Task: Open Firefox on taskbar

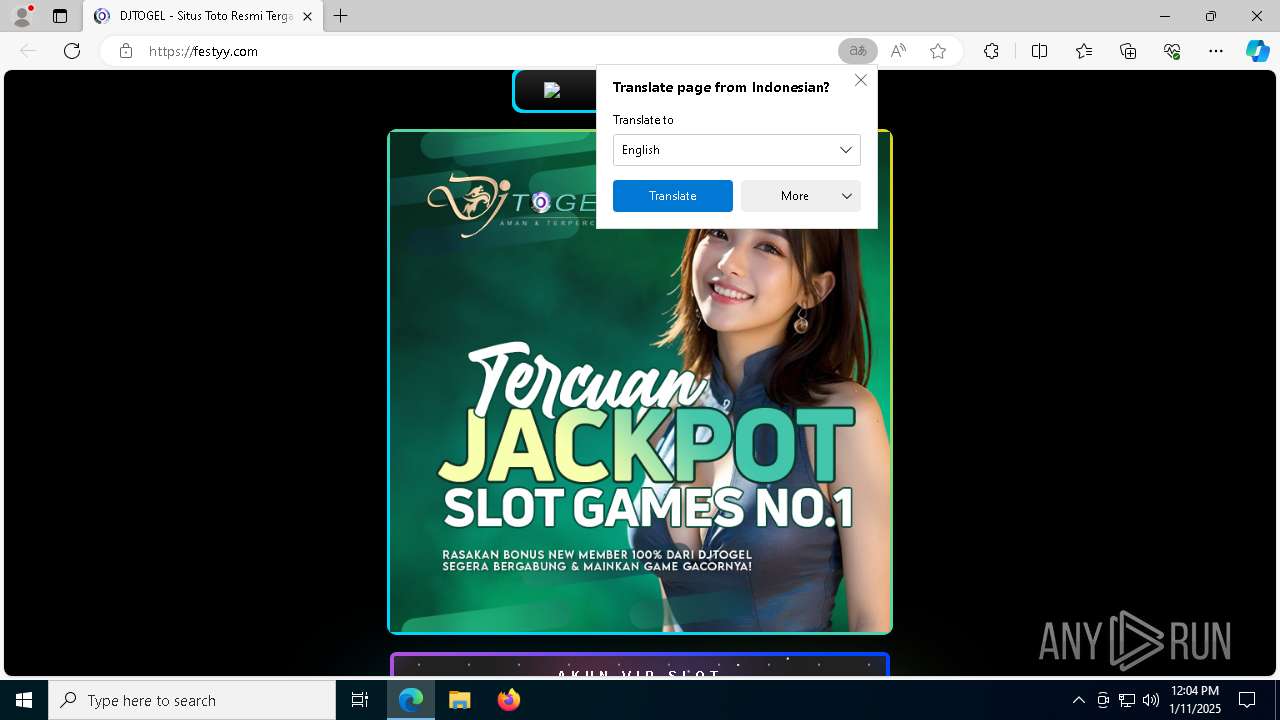Action: point(509,700)
